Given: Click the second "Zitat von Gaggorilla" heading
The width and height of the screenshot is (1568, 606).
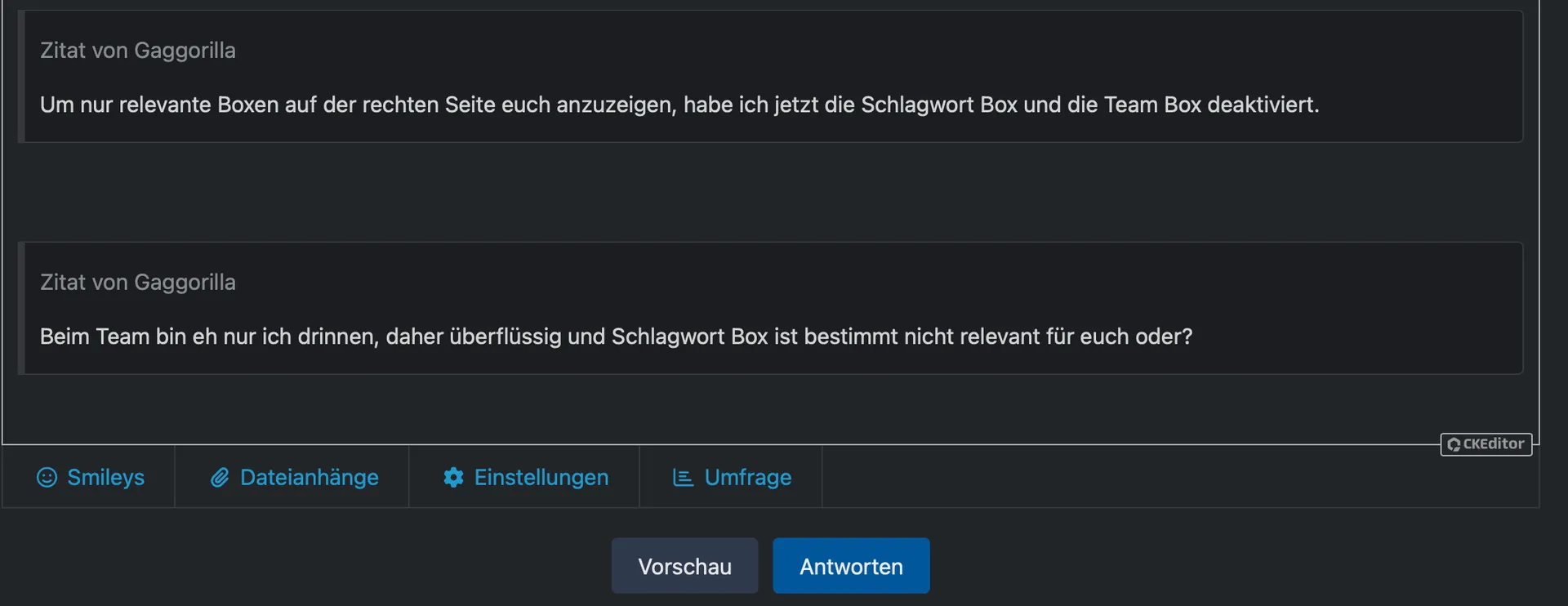Looking at the screenshot, I should [x=138, y=283].
